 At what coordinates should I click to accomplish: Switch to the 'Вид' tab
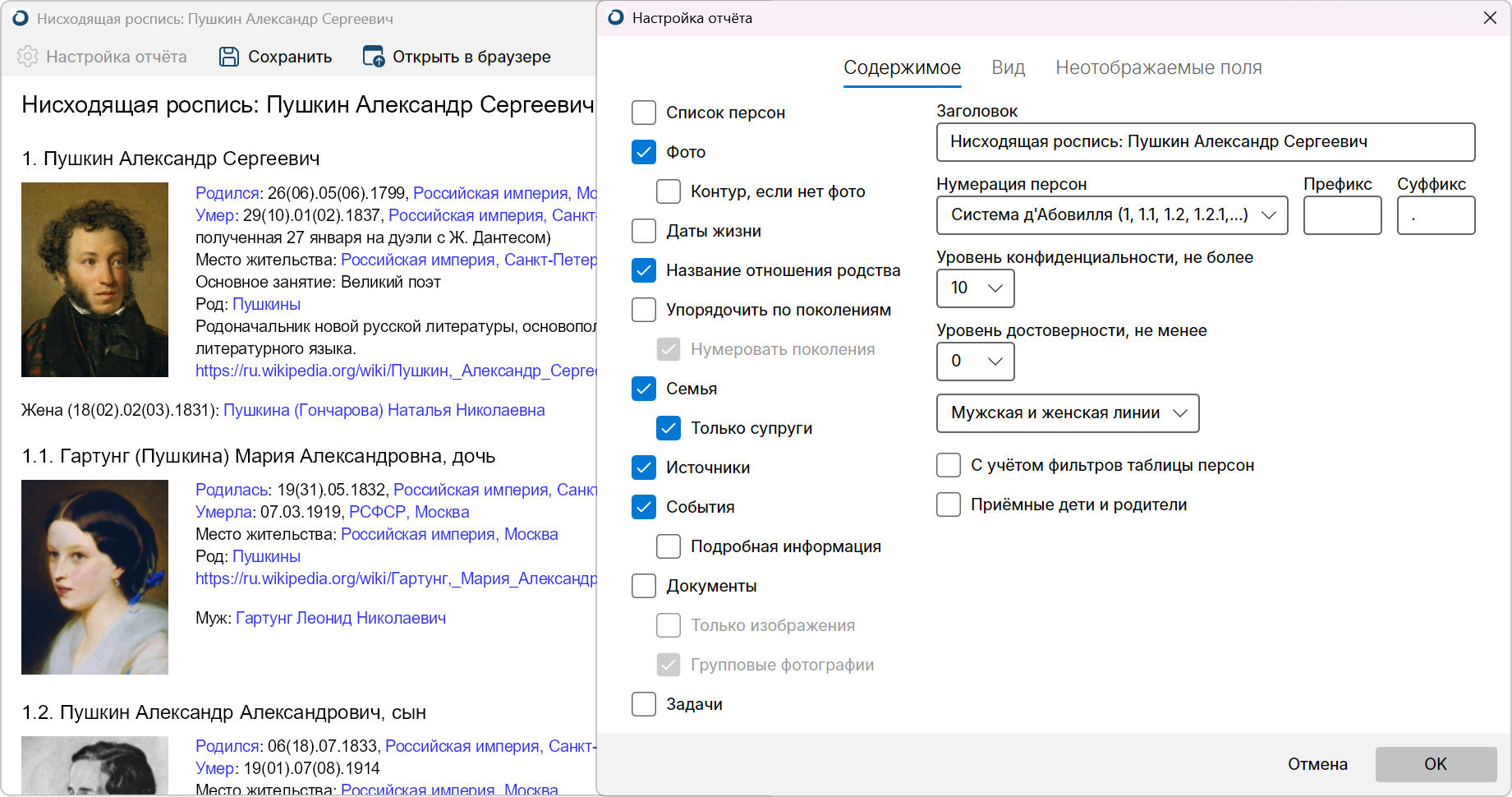pyautogui.click(x=1008, y=67)
